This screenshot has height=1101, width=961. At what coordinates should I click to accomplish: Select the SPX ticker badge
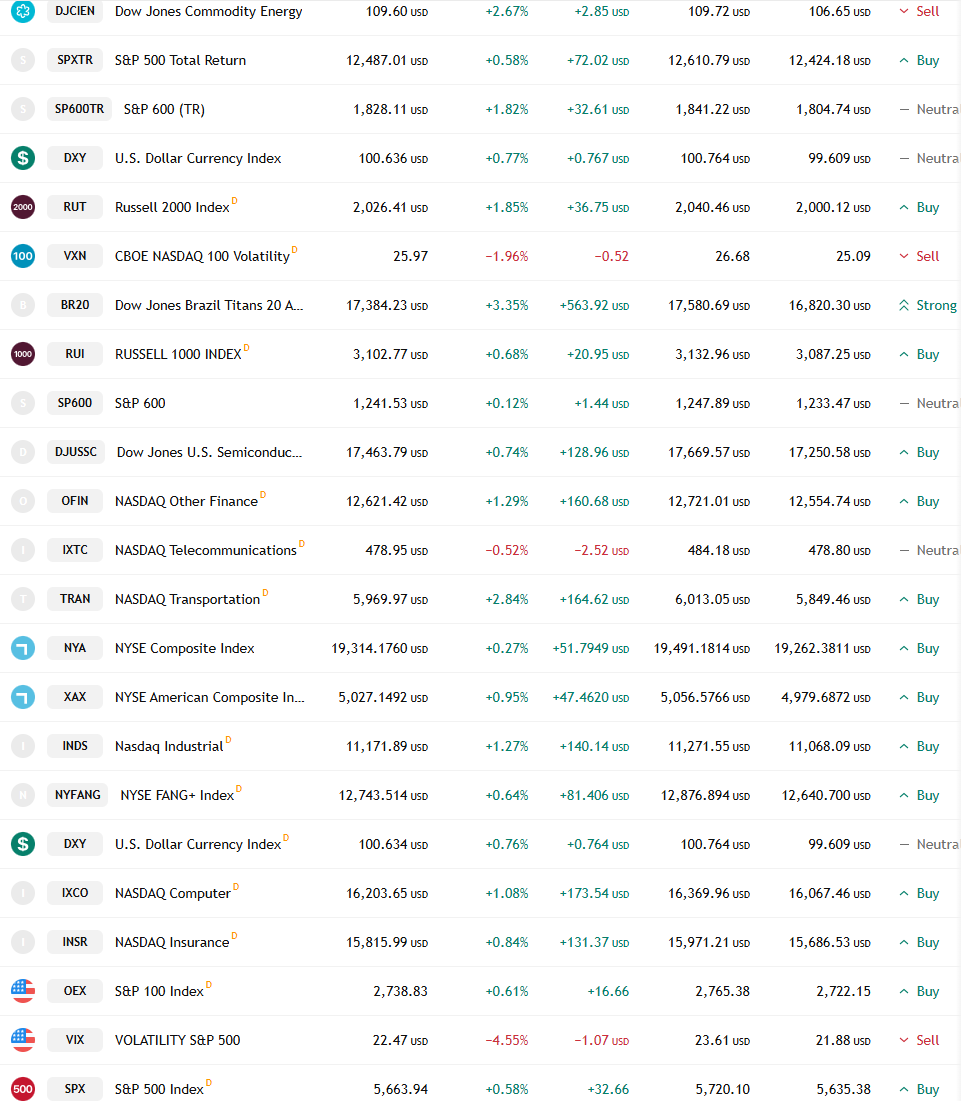(x=75, y=1089)
